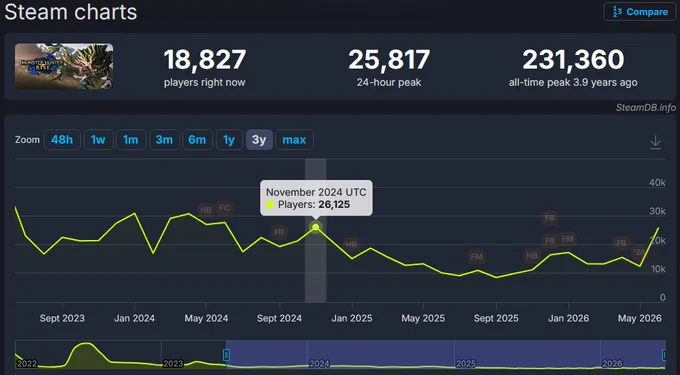Click the Sept 2025 axis label

click(x=496, y=318)
